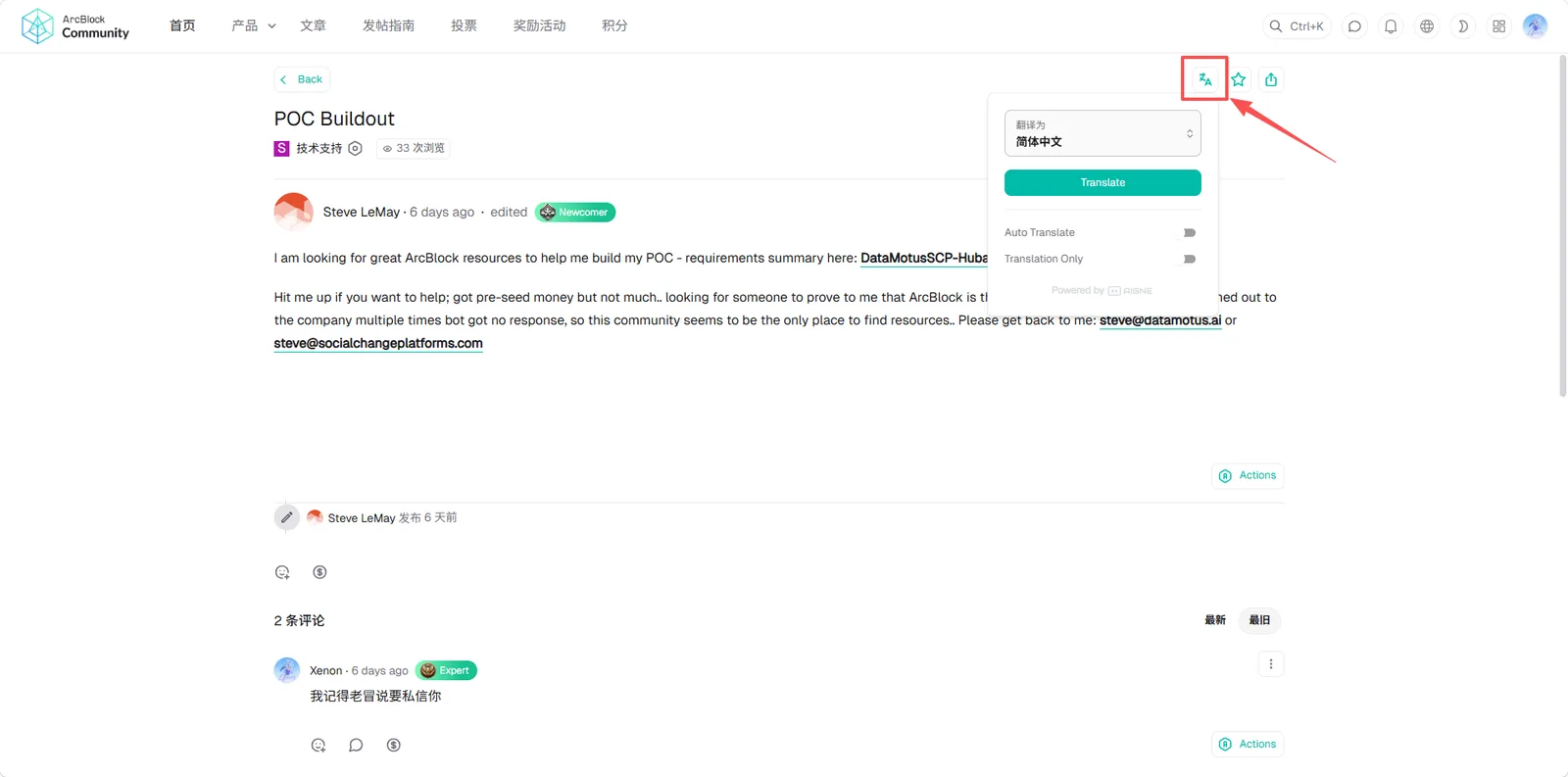Screen dimensions: 1568x777
Task: Click the comment text 我记得老冒说要私信你
Action: click(x=375, y=696)
